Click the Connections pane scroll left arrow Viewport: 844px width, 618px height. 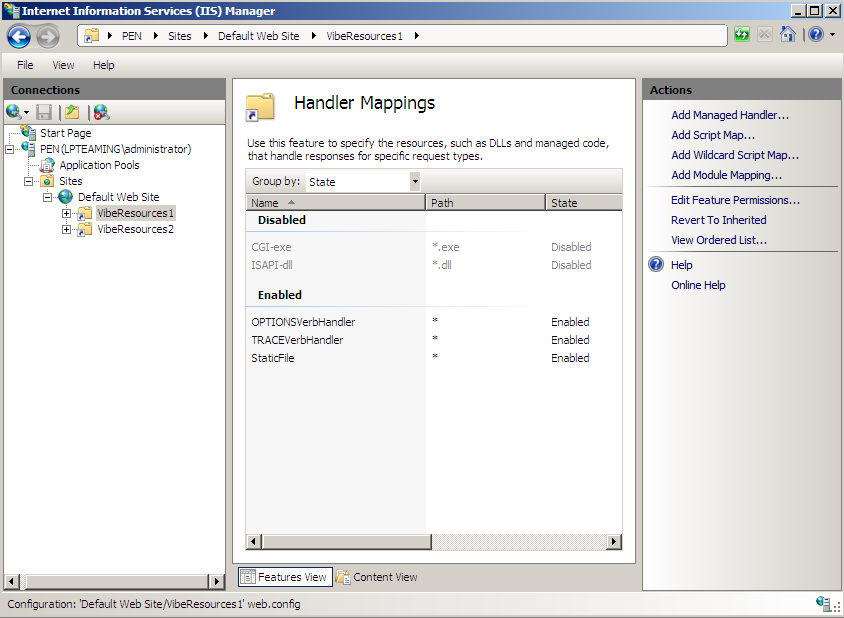click(12, 581)
